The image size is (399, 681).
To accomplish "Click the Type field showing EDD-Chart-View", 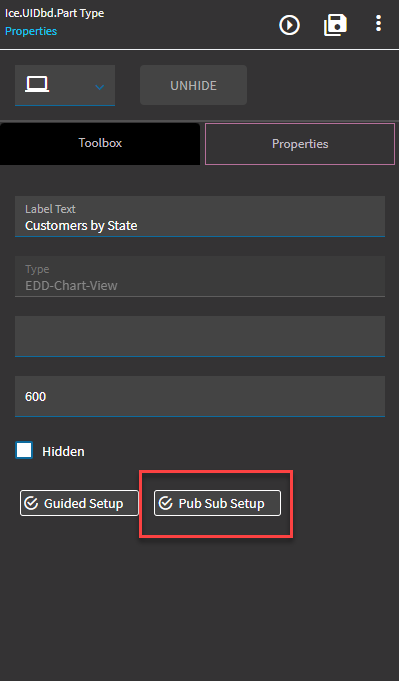I will point(200,276).
